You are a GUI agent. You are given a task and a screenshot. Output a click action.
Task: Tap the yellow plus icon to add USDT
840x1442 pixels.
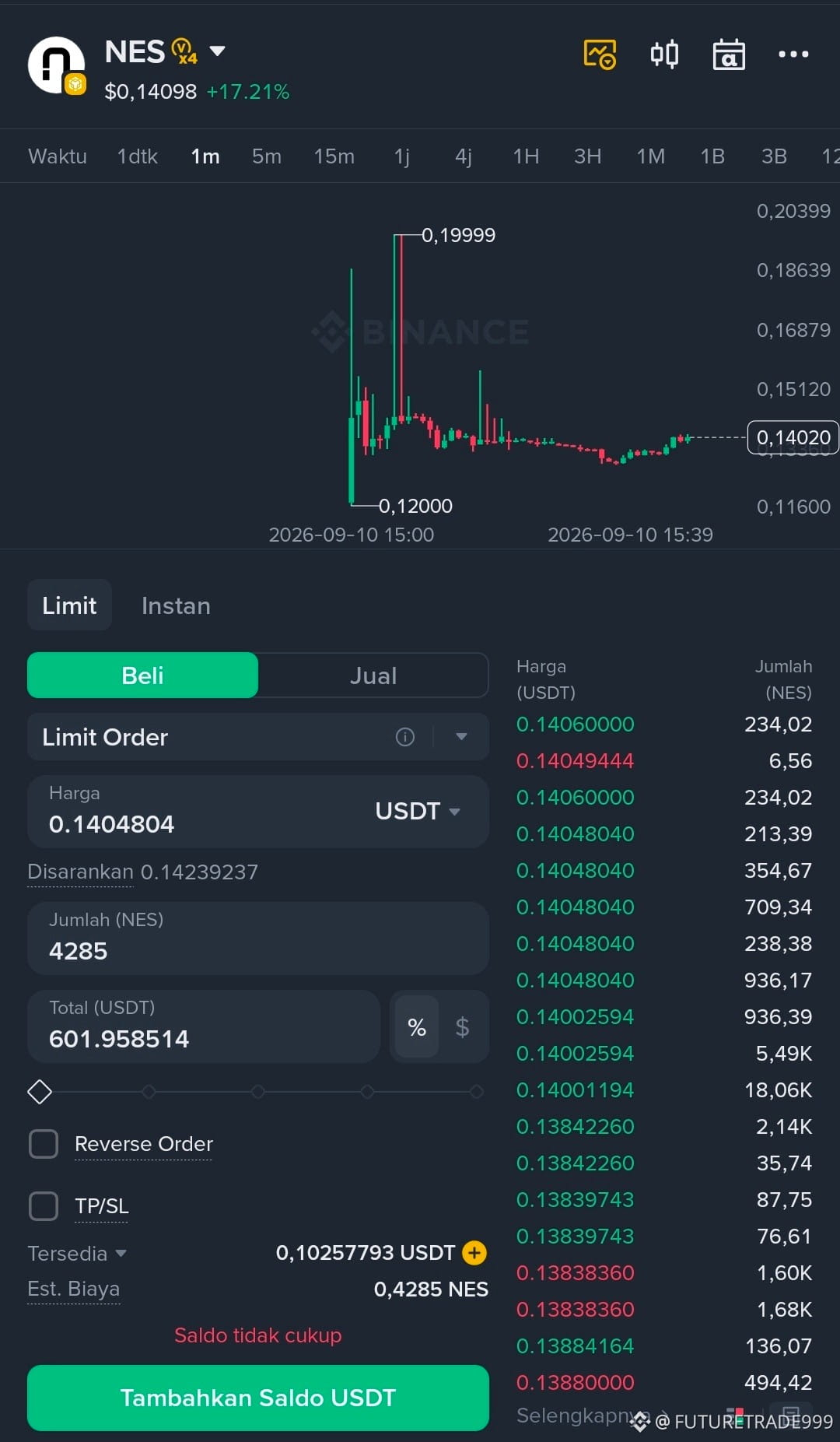click(x=474, y=1252)
